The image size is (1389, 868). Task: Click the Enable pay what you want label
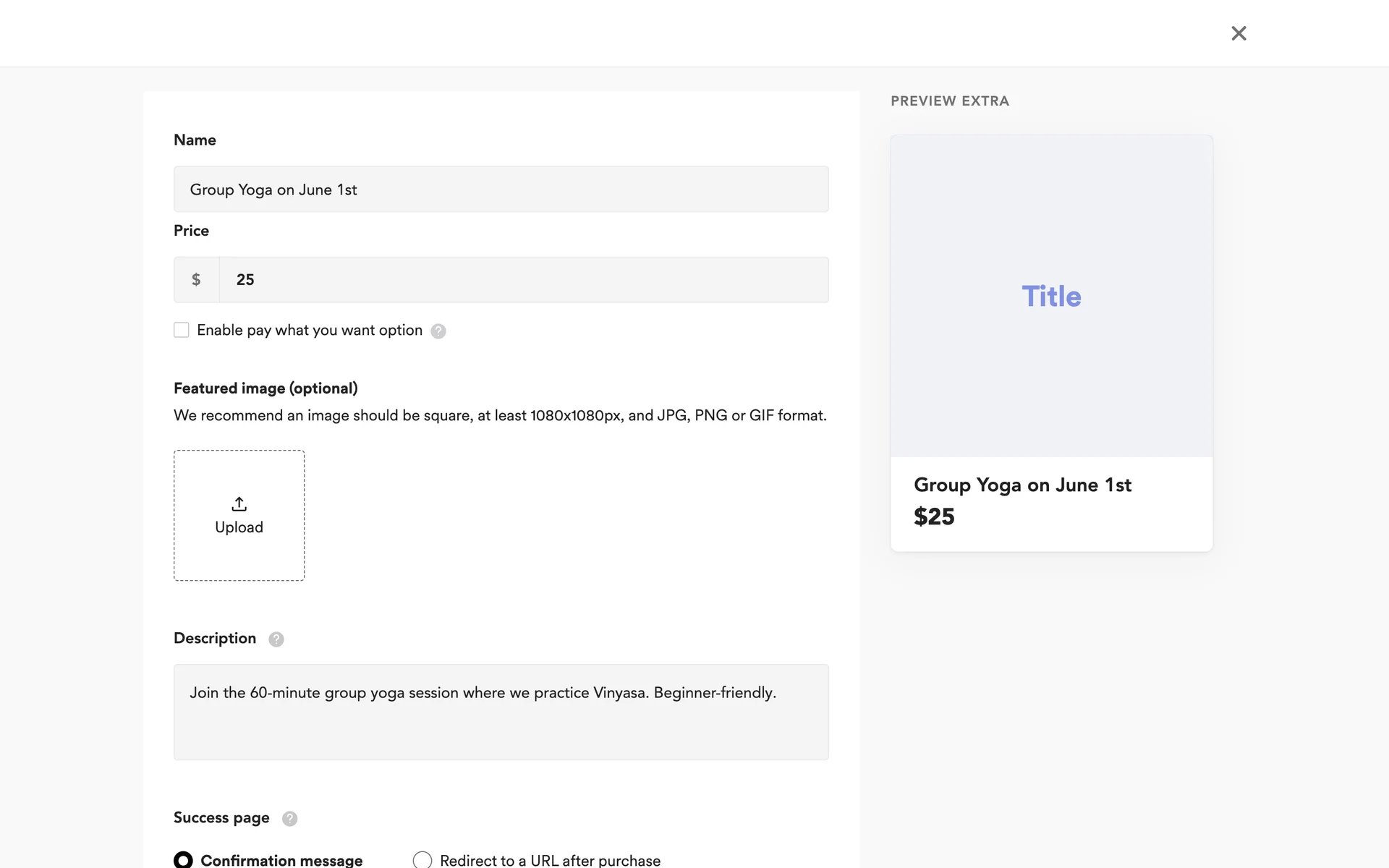click(x=310, y=331)
